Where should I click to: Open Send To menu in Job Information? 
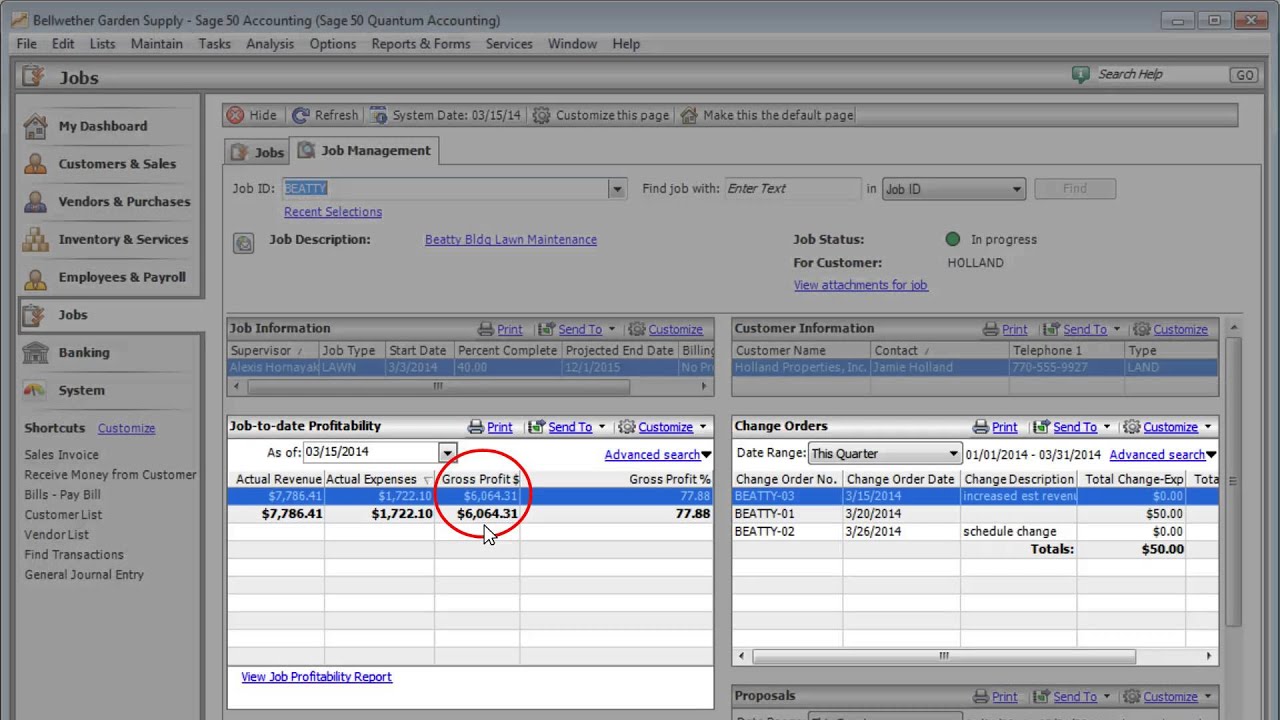click(577, 329)
